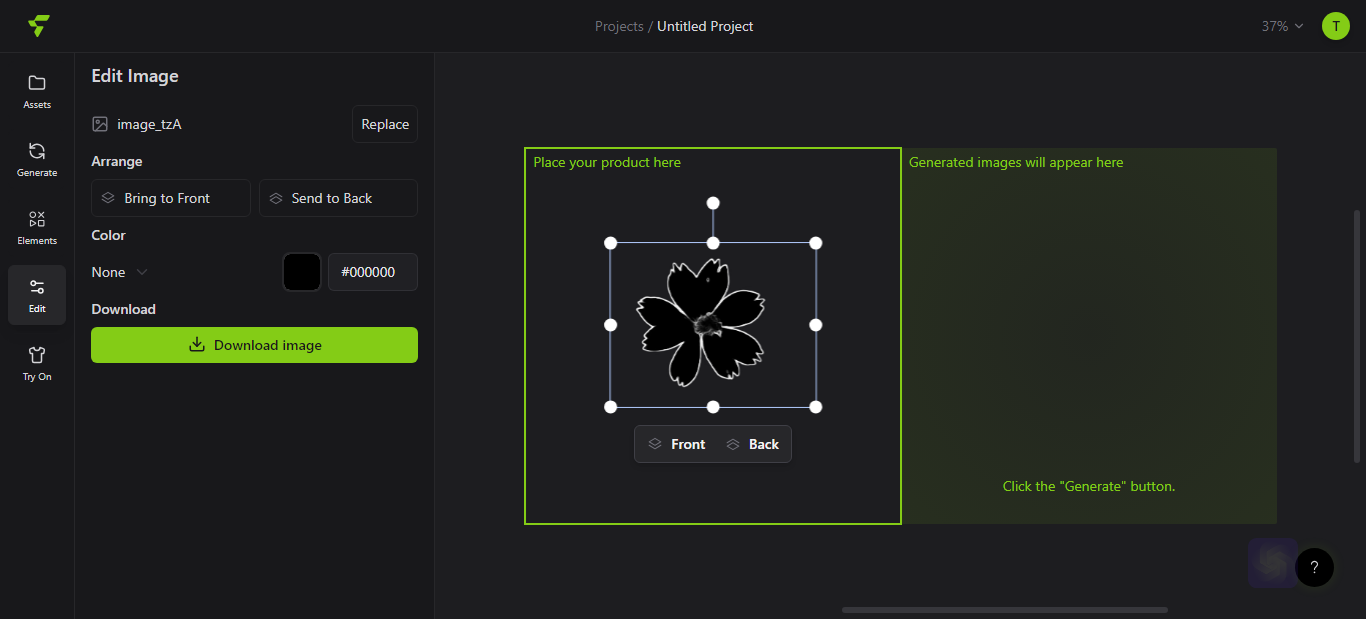
Task: Click the Replace button for image_tzA
Action: pos(385,124)
